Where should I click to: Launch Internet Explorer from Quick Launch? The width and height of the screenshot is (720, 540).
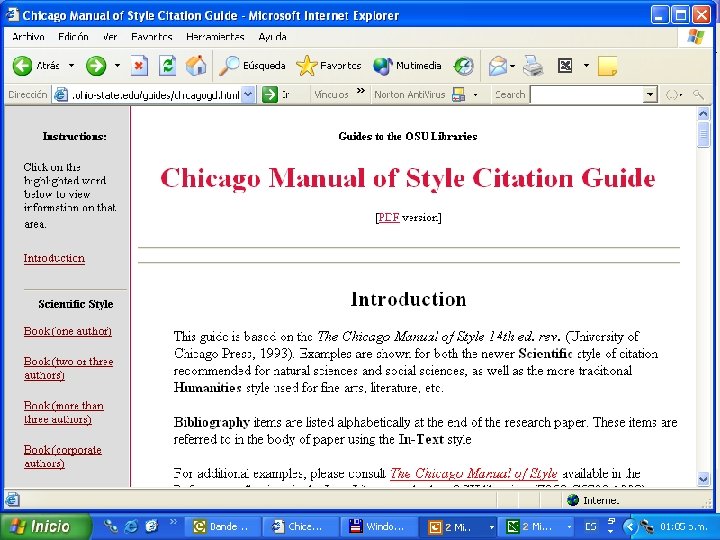tap(131, 526)
